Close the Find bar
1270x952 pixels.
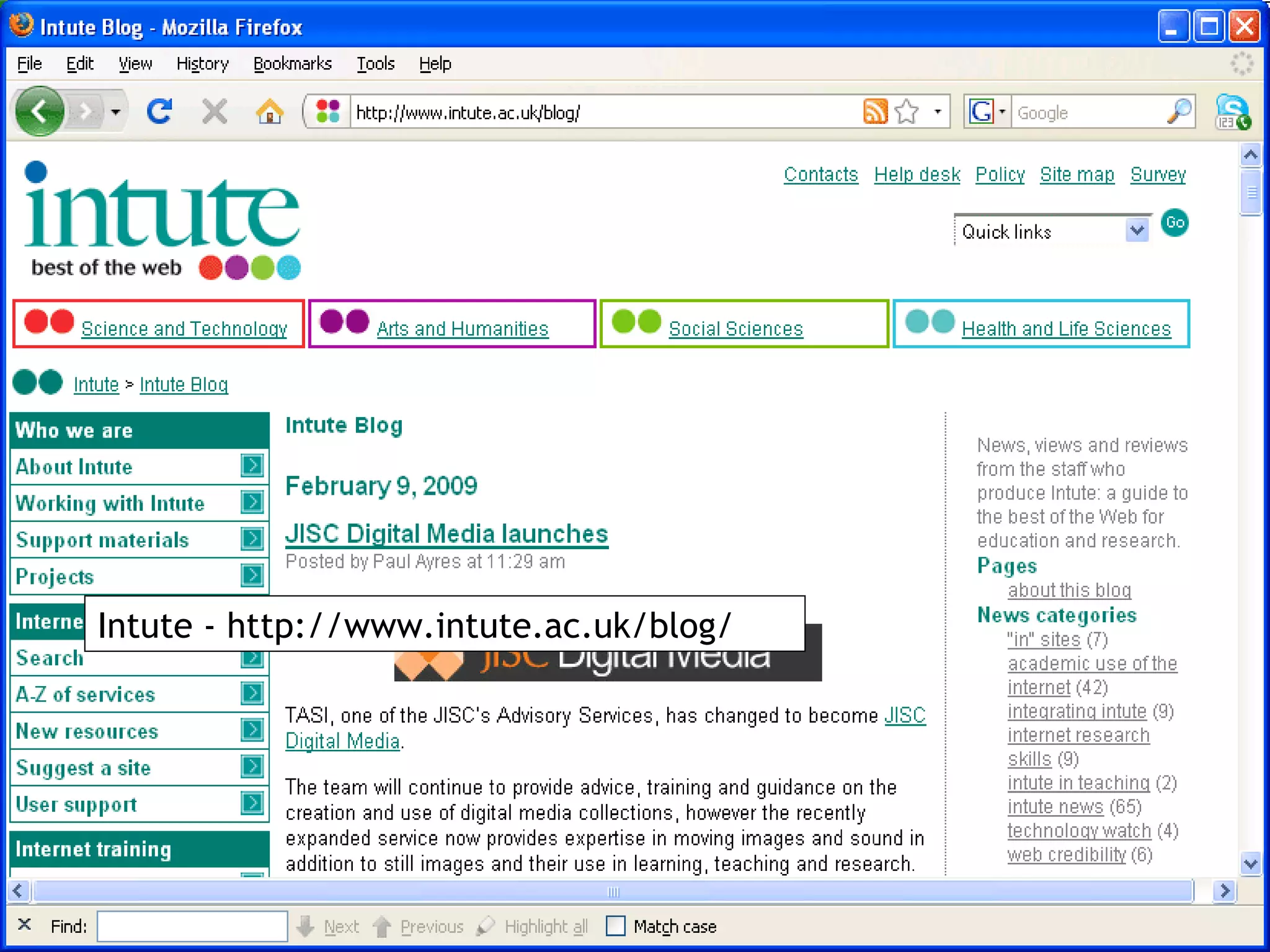pyautogui.click(x=24, y=925)
